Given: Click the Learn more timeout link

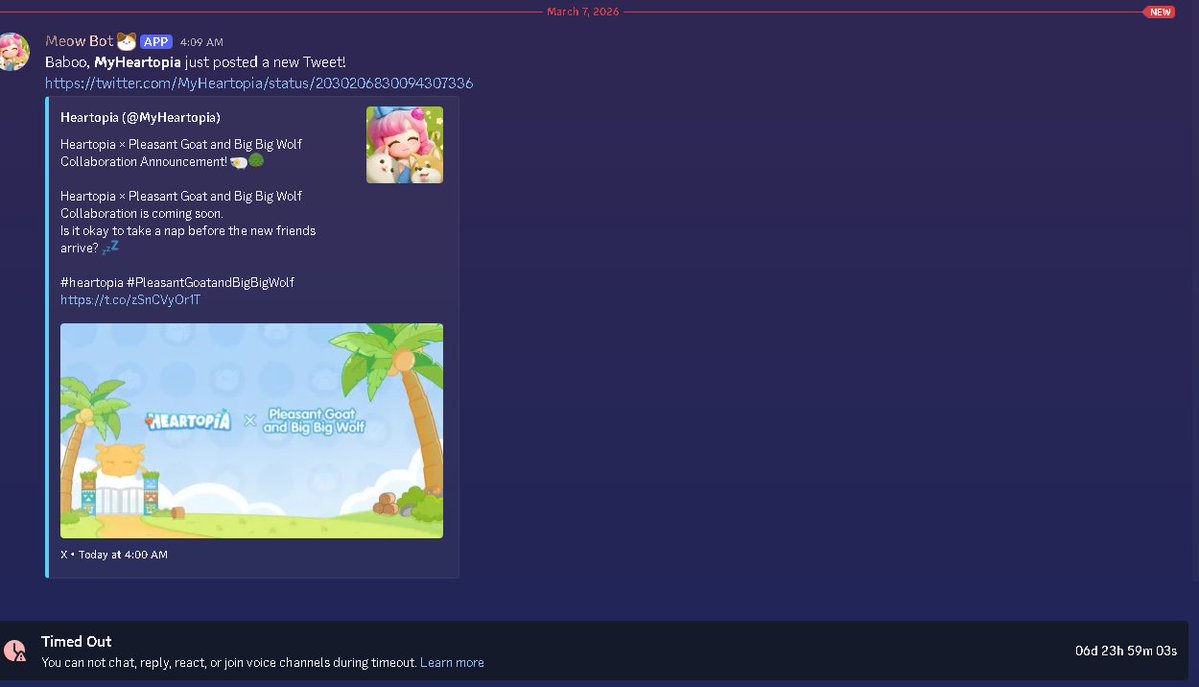Looking at the screenshot, I should (x=452, y=663).
